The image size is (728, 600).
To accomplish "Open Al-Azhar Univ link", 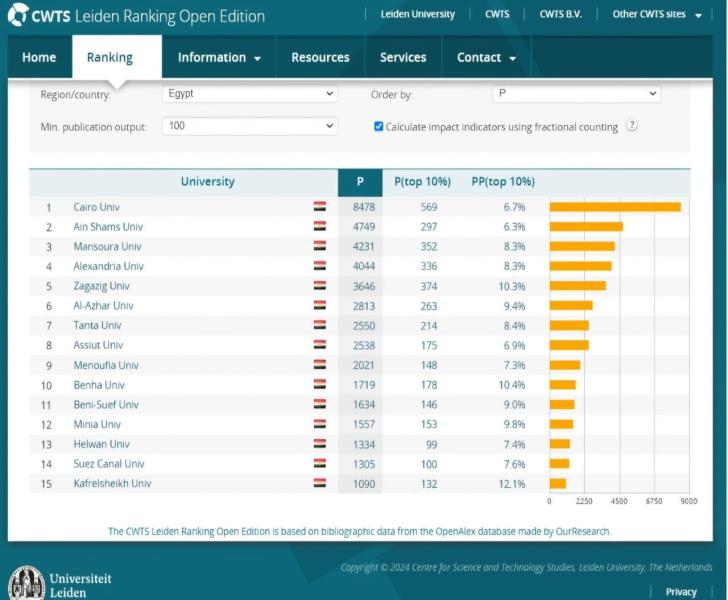I will coord(103,306).
